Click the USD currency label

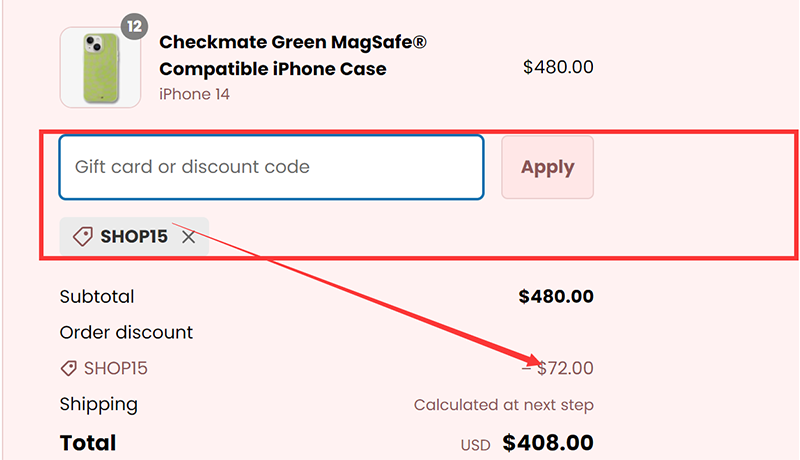tap(475, 445)
